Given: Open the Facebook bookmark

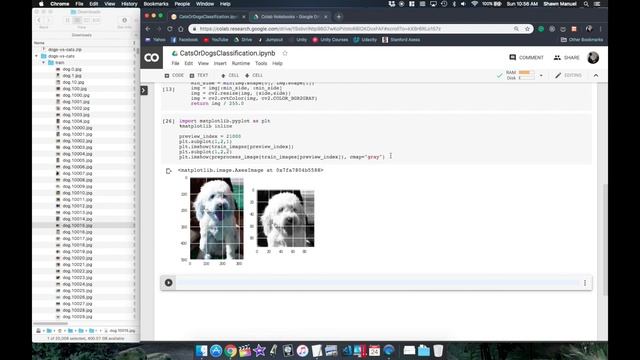Looking at the screenshot, I should (184, 40).
